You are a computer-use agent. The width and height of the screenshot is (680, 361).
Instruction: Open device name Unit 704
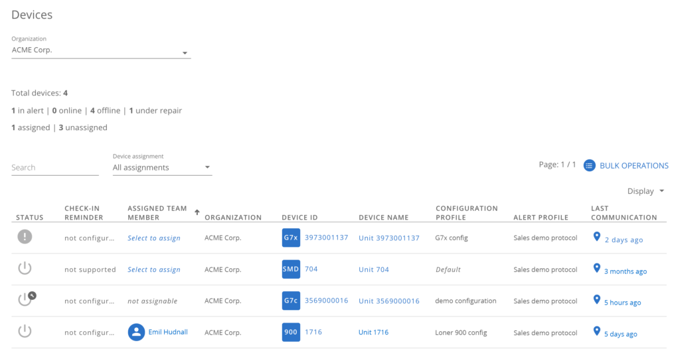(373, 269)
